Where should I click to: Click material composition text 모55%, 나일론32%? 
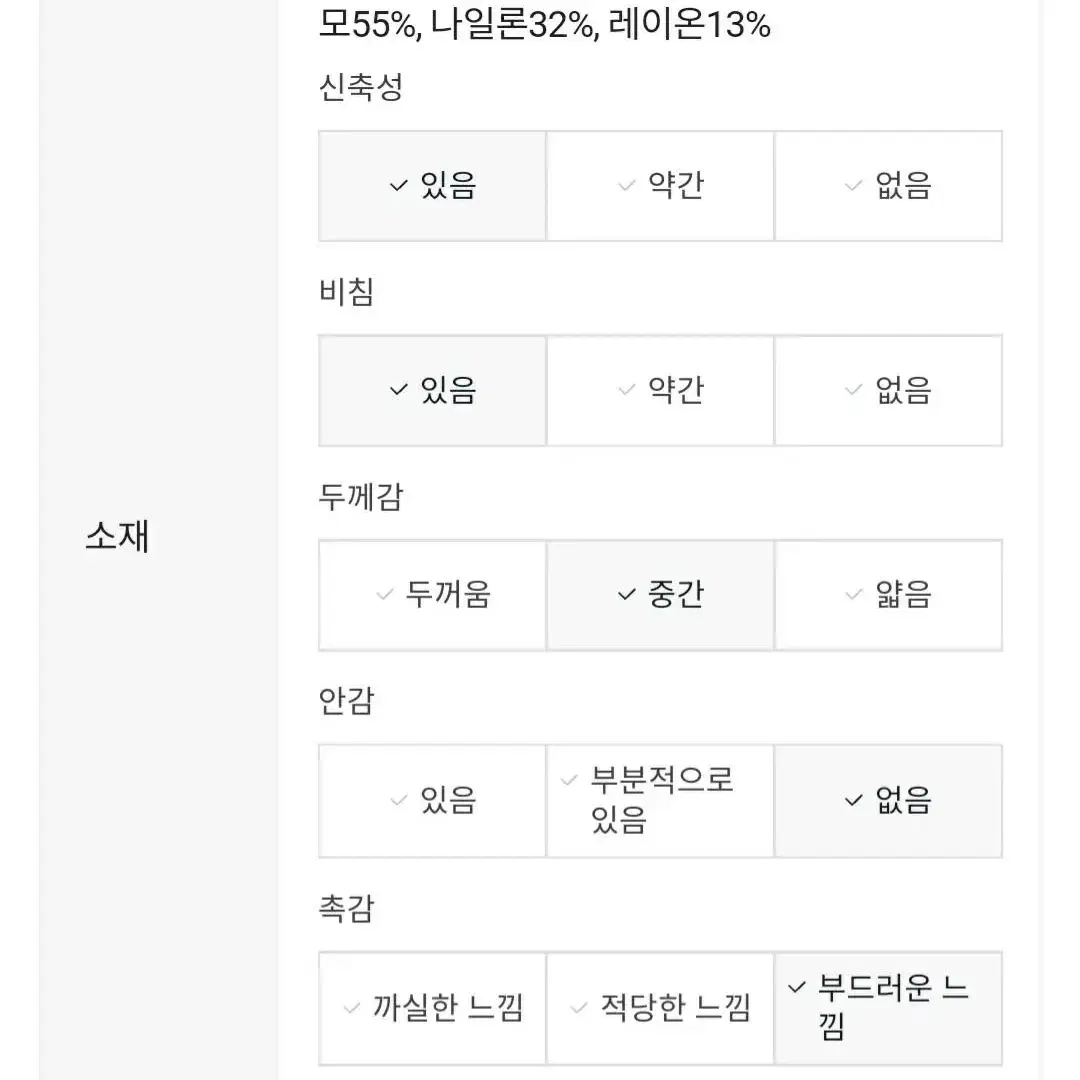(x=457, y=24)
